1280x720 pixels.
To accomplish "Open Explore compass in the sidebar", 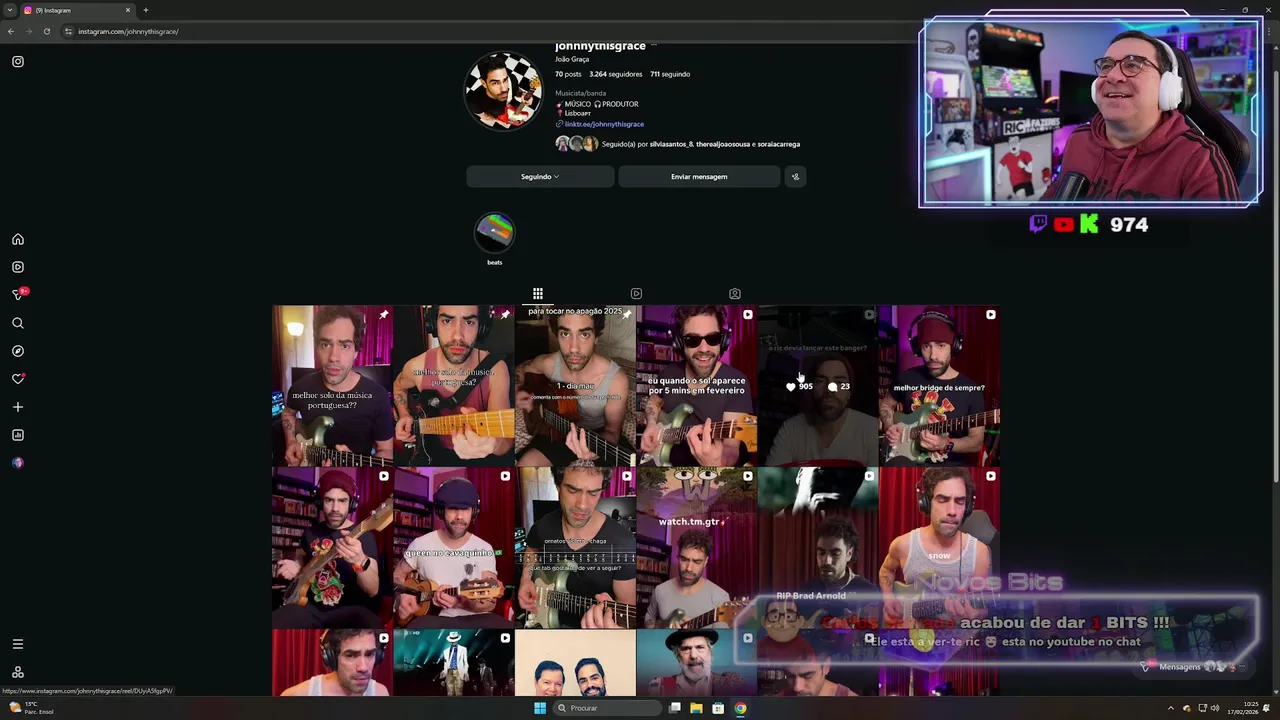I will (18, 351).
